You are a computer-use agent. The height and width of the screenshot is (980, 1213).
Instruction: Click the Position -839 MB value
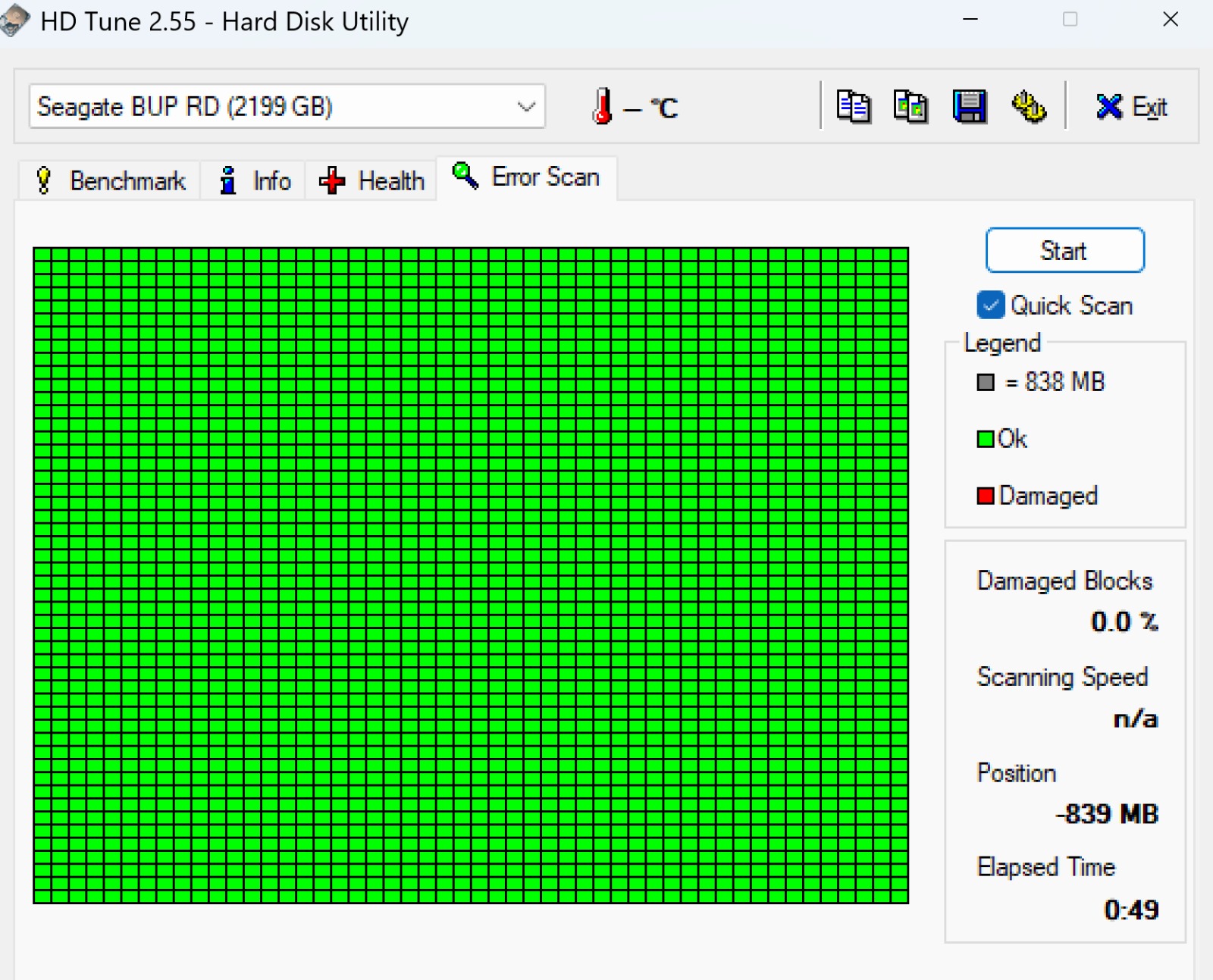[1107, 814]
